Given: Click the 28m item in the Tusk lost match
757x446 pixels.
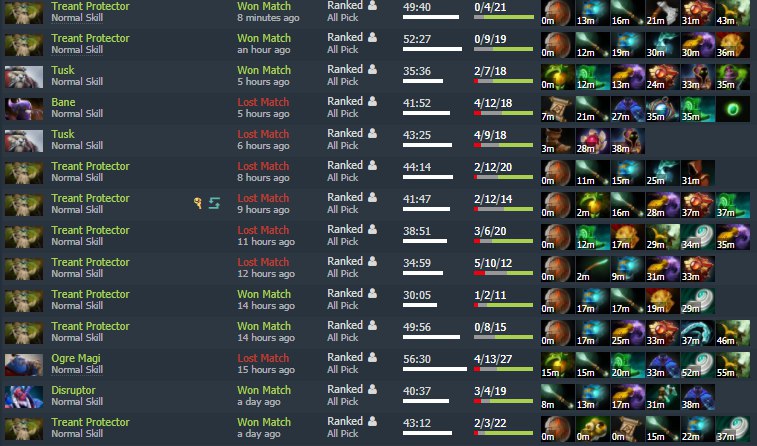Looking at the screenshot, I should (x=593, y=140).
